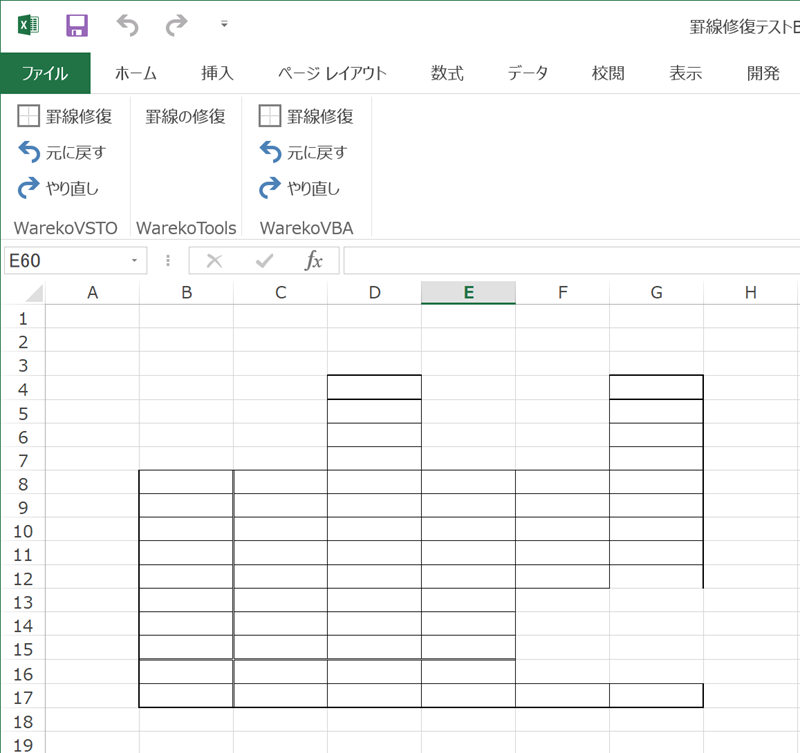
Task: Click 罫線修復 icon in WarekoVSTO group
Action: click(29, 117)
